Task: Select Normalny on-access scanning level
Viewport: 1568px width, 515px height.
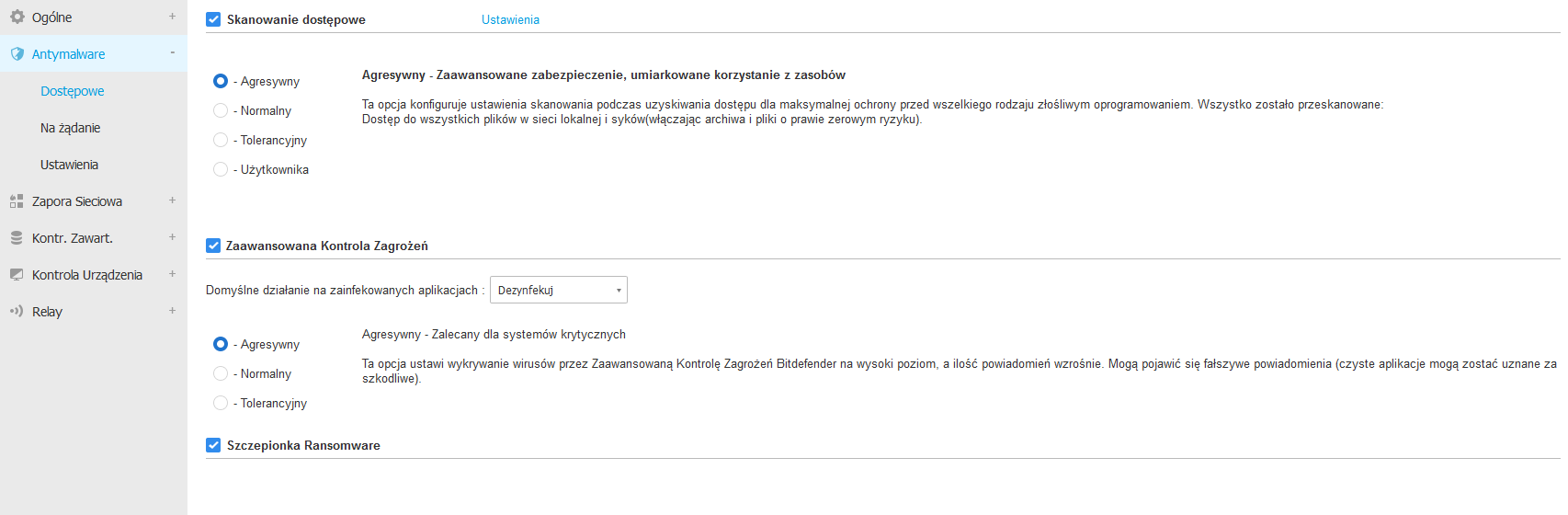Action: [221, 110]
